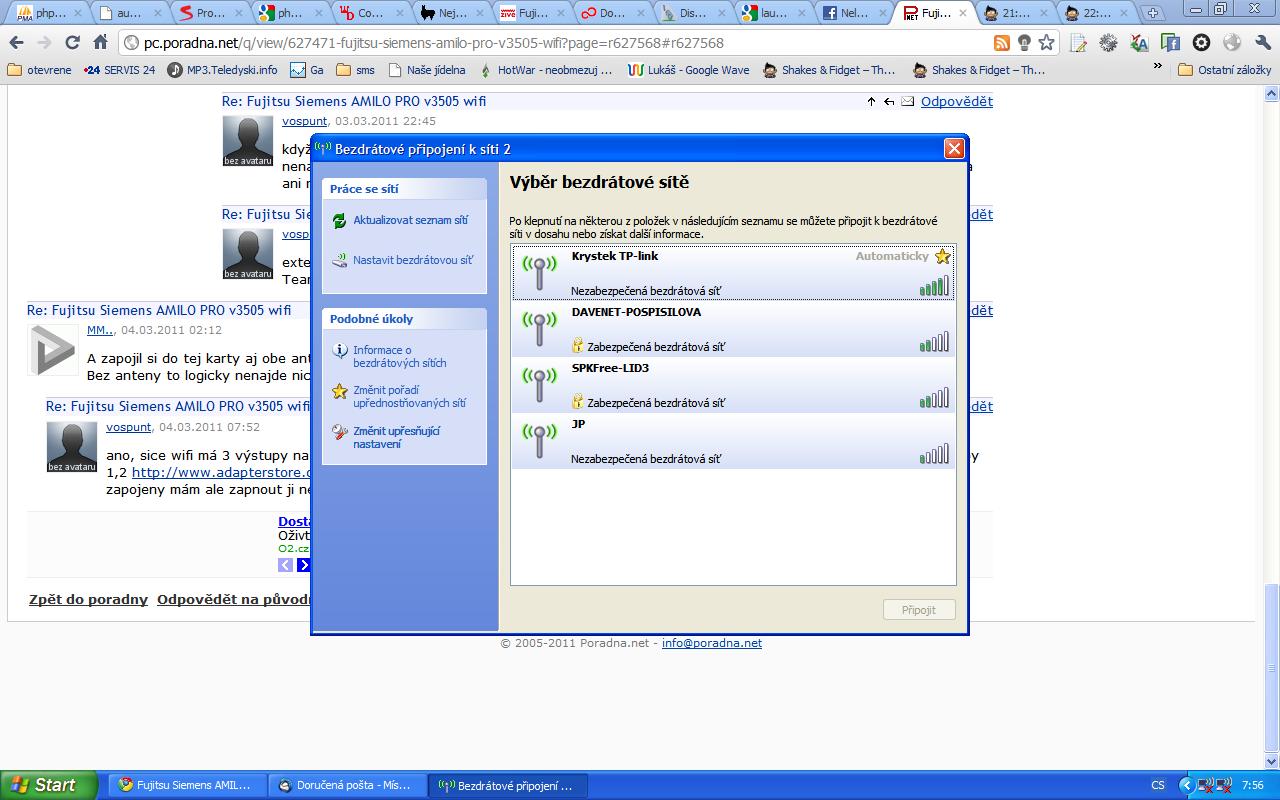Go back in Chrome
Image resolution: width=1280 pixels, height=800 pixels.
(x=17, y=43)
